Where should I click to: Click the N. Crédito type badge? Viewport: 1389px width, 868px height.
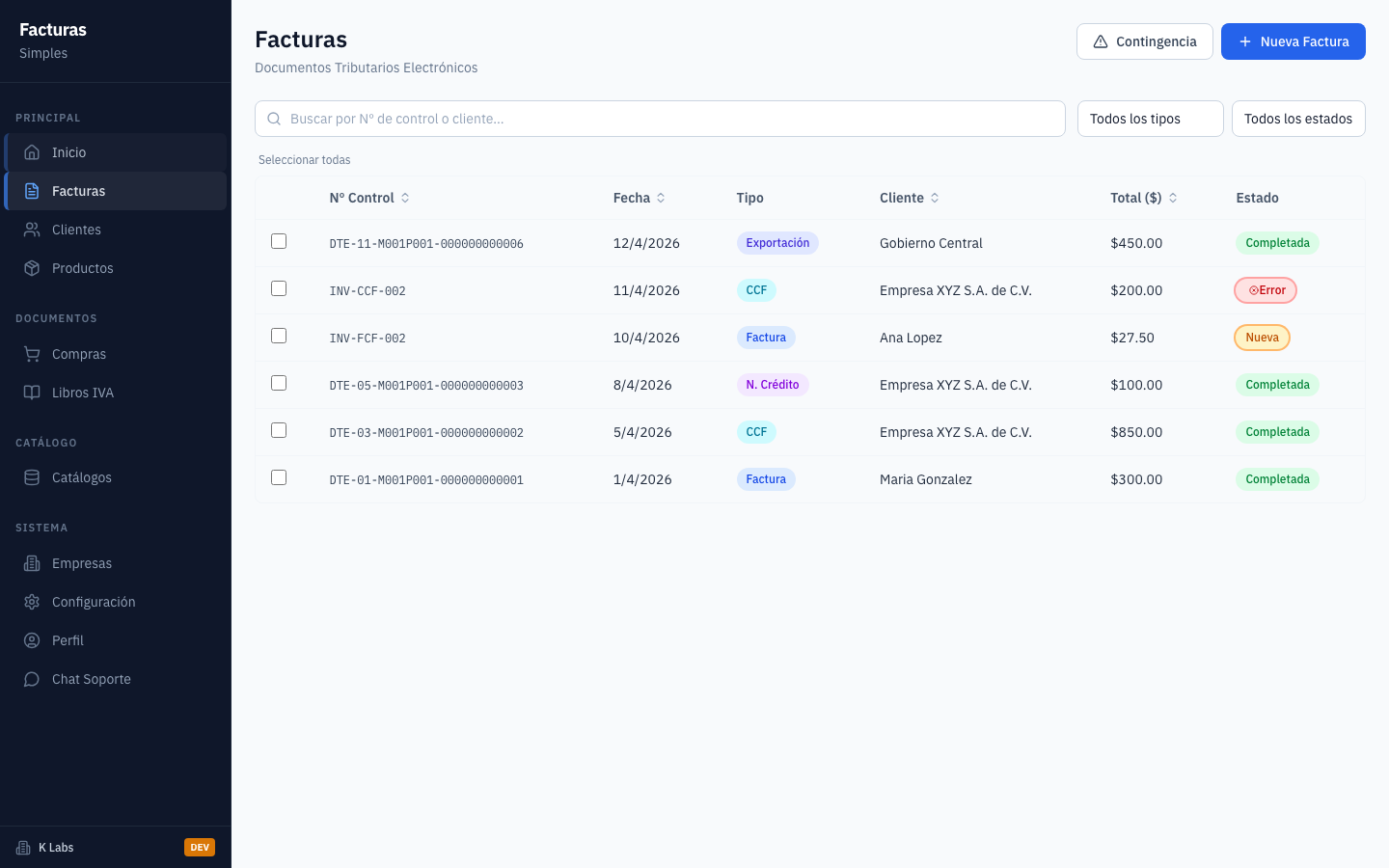[773, 385]
